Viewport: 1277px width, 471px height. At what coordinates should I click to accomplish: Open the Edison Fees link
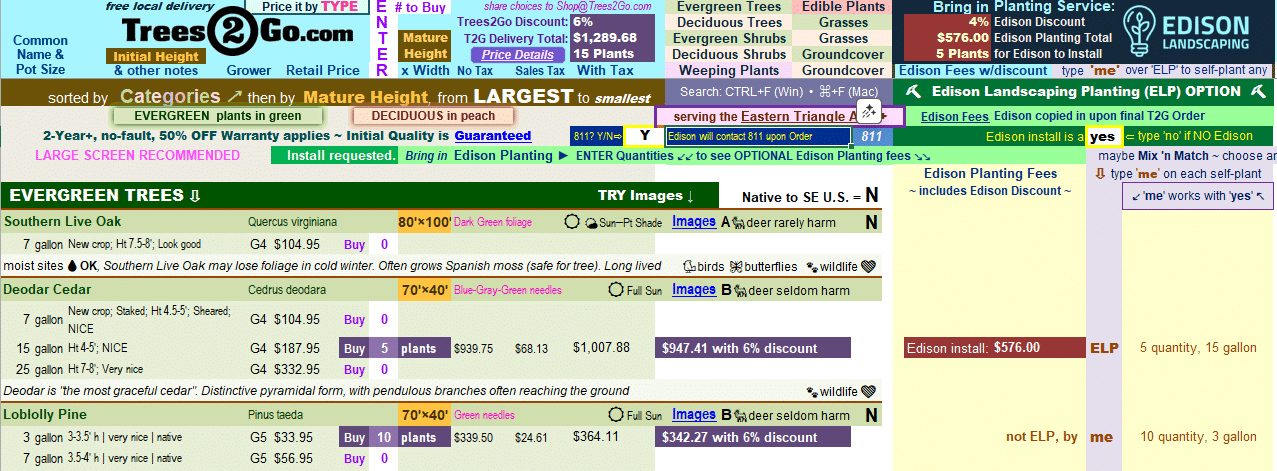coord(953,117)
